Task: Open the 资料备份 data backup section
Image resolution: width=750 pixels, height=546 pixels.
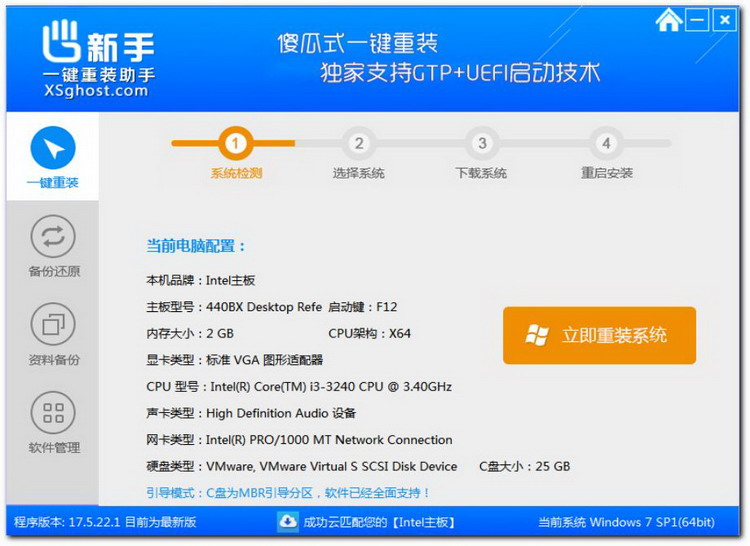Action: coord(54,334)
